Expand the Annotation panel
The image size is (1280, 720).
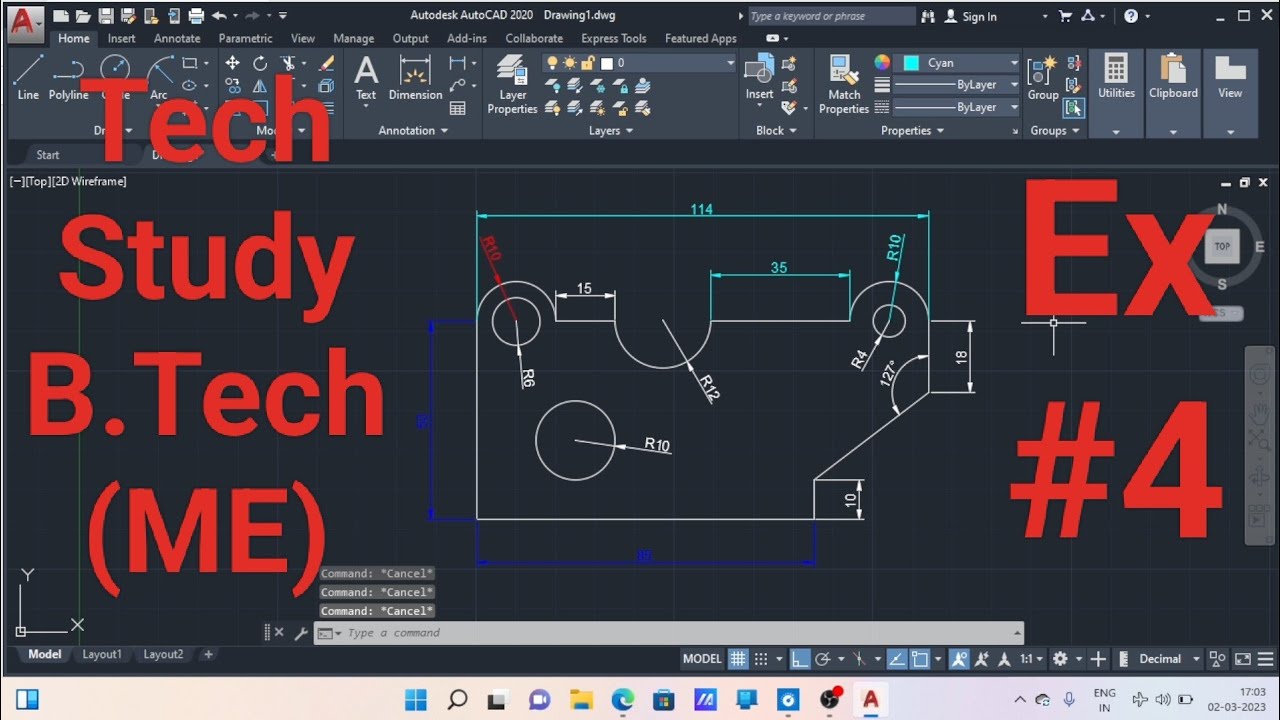pyautogui.click(x=413, y=131)
